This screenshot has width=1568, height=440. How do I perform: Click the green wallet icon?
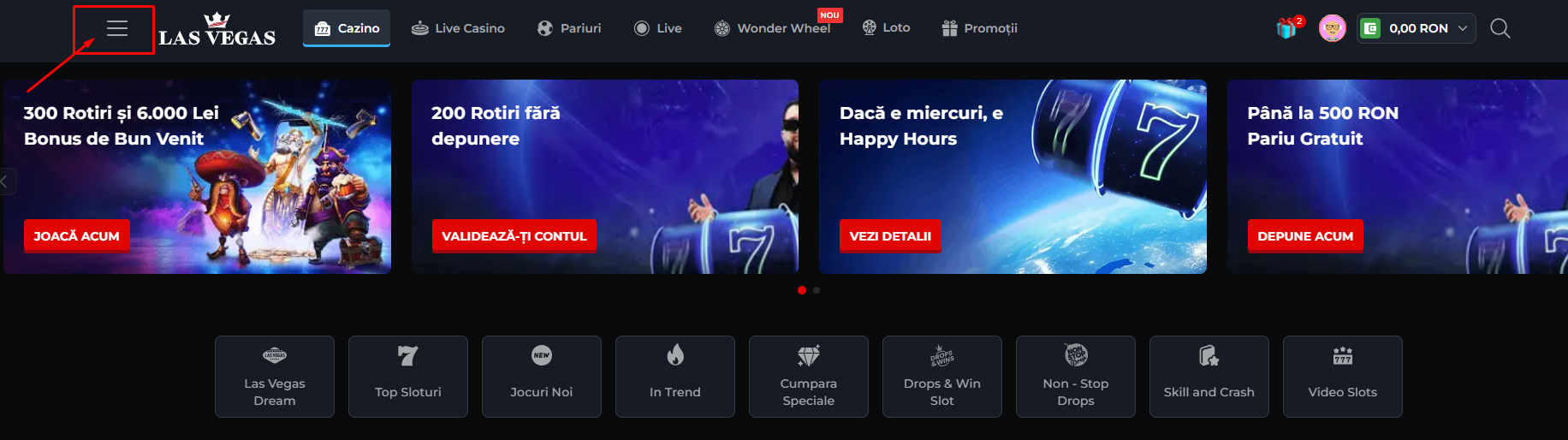[1370, 28]
